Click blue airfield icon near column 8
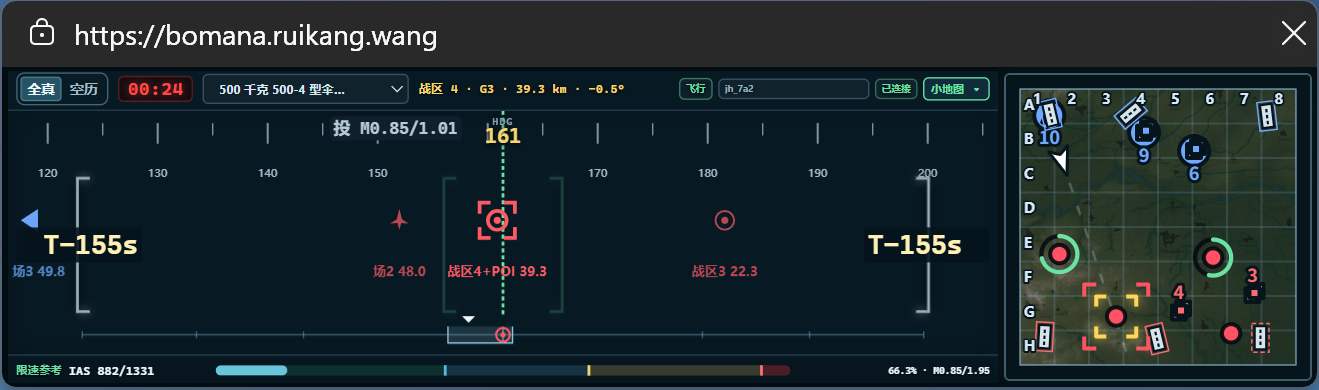This screenshot has height=390, width=1319. 1267,117
